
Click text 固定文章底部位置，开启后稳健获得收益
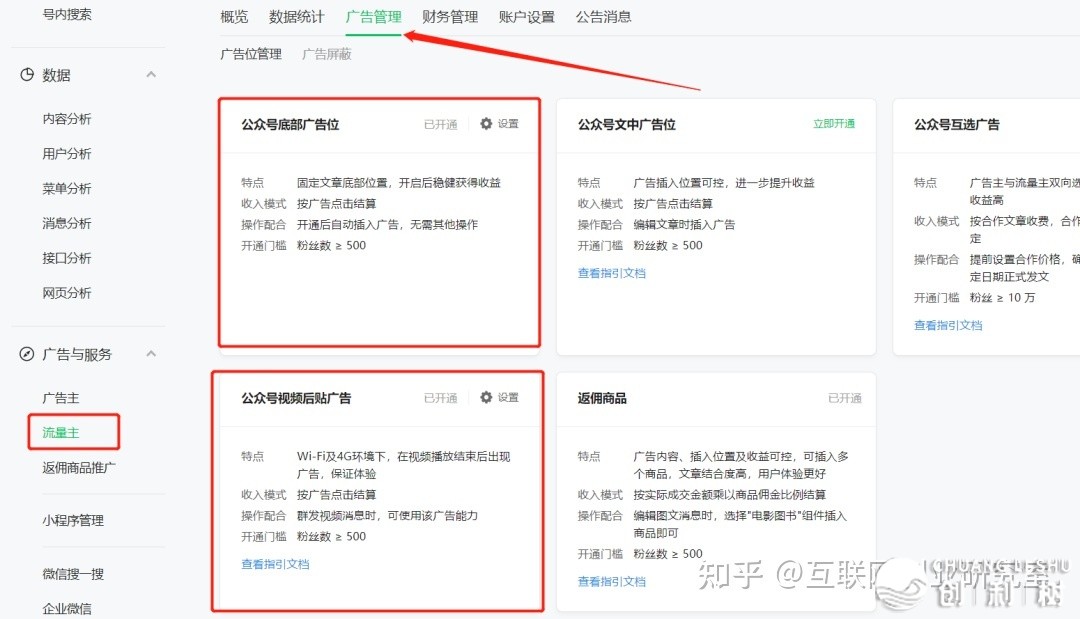(x=399, y=182)
